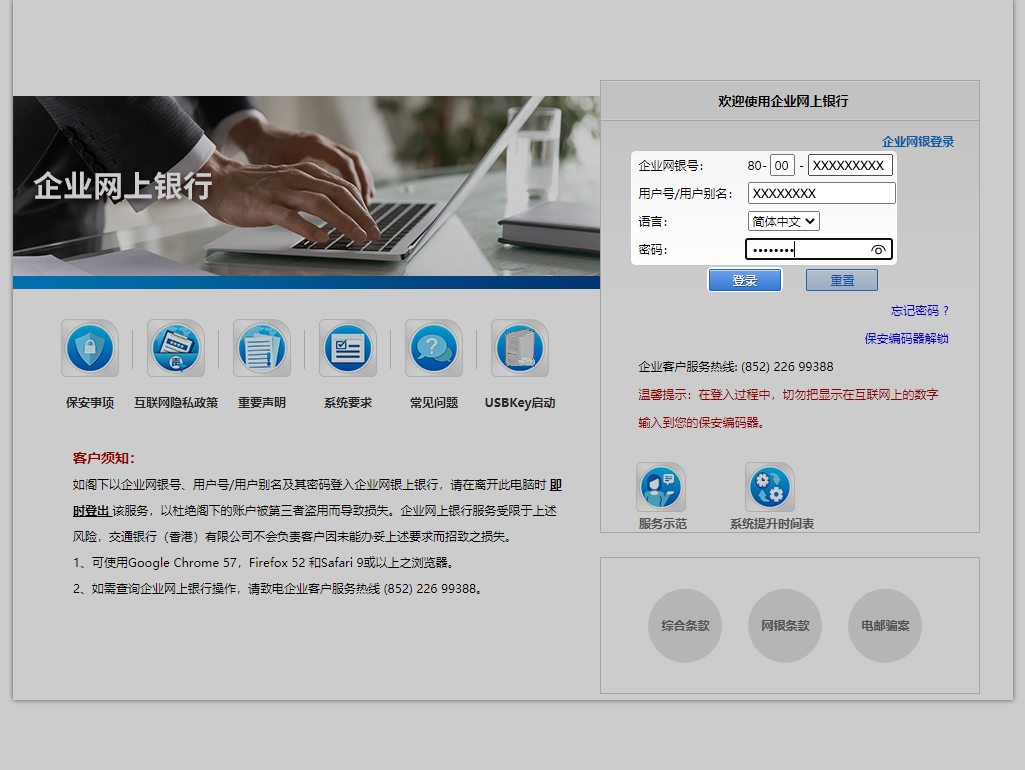Open the 服务示范 demo icon
This screenshot has width=1025, height=770.
click(x=661, y=488)
